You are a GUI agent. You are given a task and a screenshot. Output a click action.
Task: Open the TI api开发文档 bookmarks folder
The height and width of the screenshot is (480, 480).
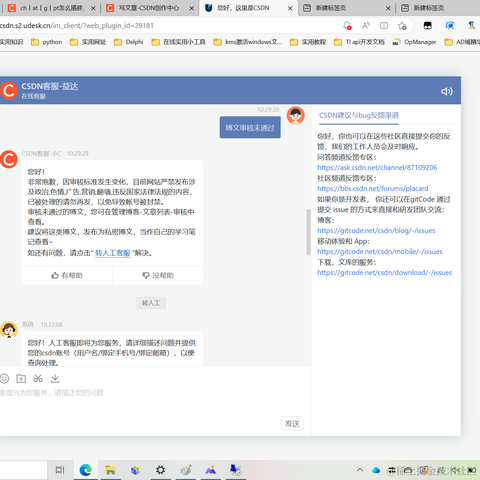click(359, 42)
